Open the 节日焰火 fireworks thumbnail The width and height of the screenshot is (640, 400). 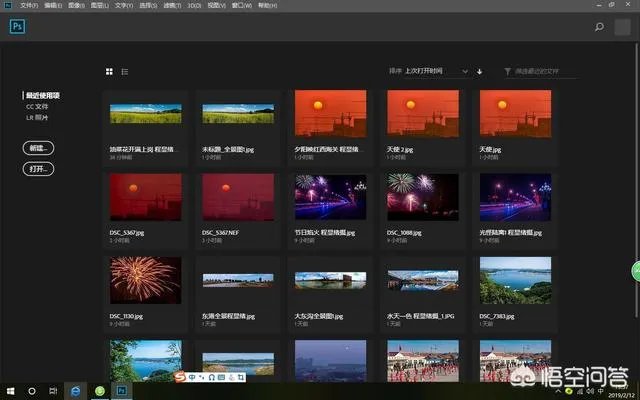[x=331, y=197]
